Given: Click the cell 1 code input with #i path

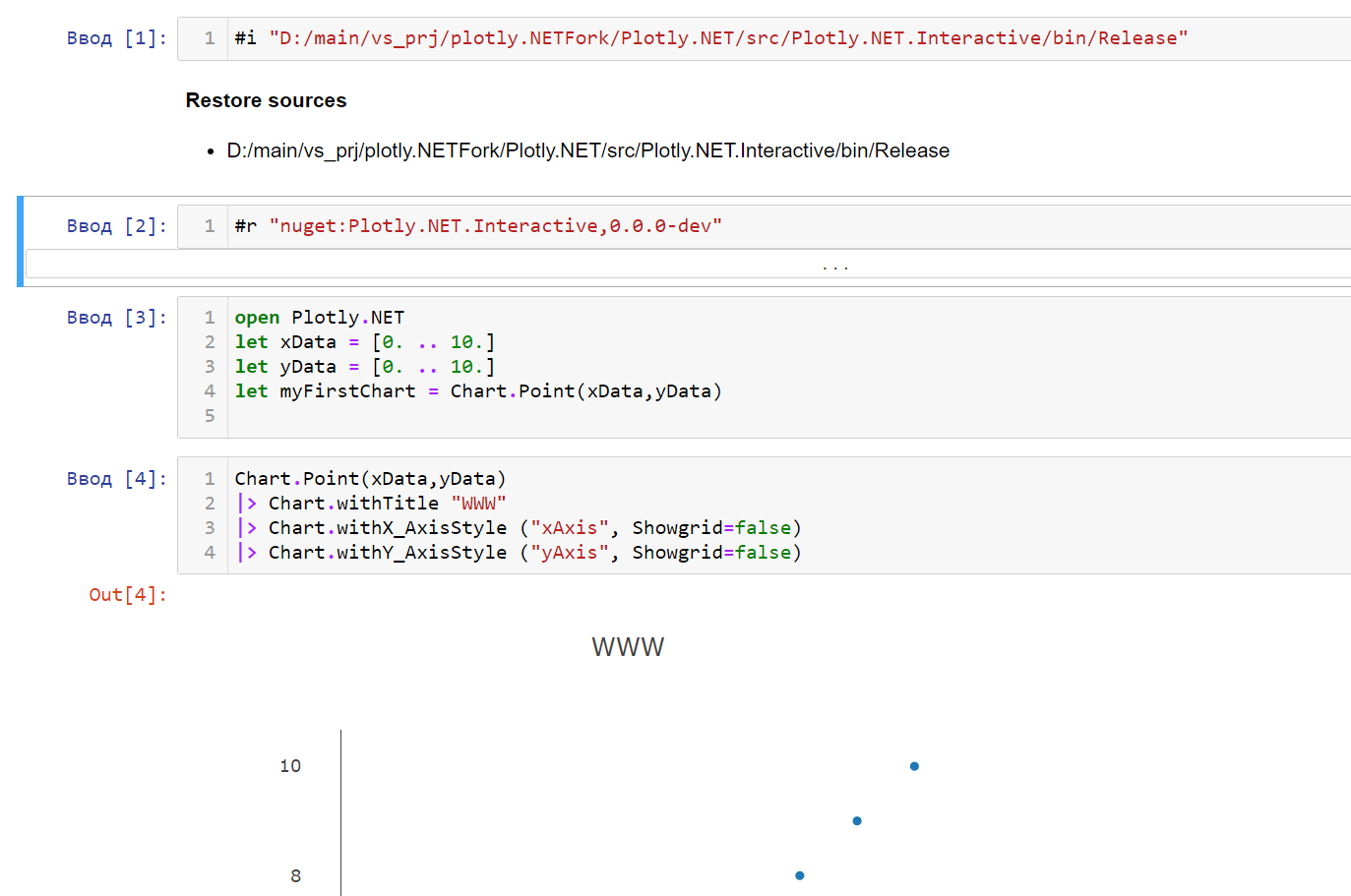Looking at the screenshot, I should (764, 38).
